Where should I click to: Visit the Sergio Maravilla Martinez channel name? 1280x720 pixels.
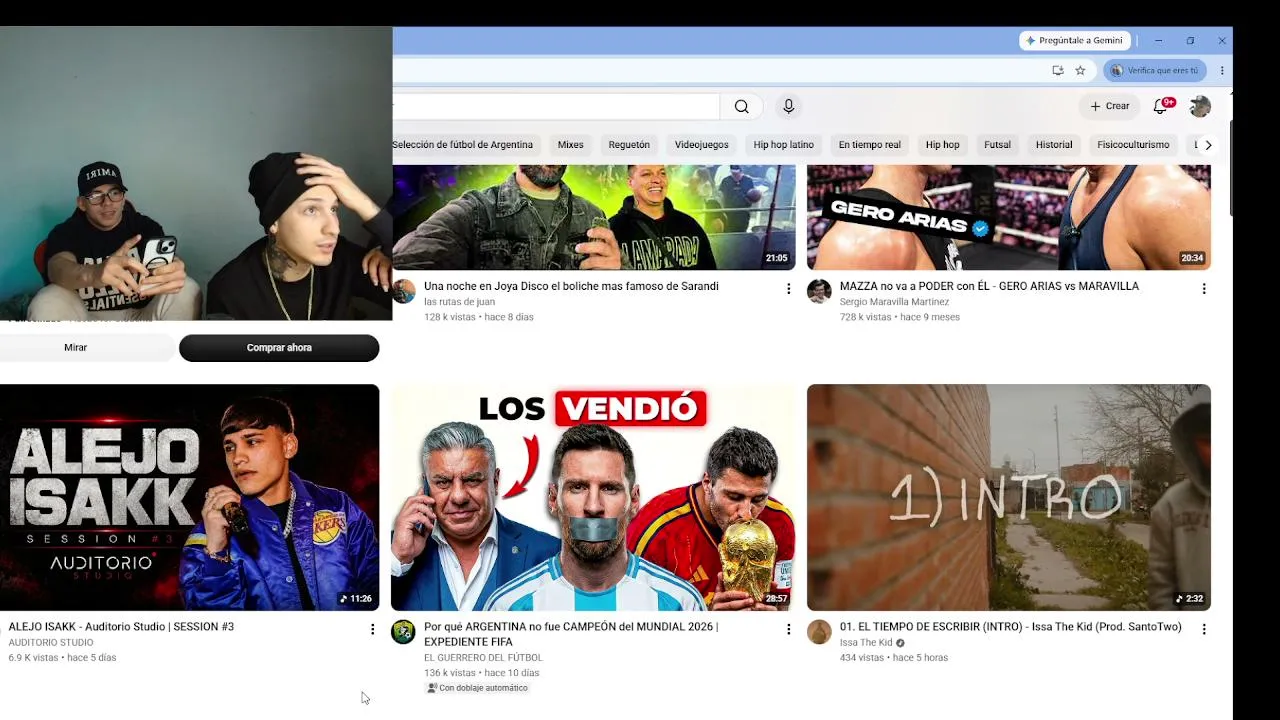[894, 302]
